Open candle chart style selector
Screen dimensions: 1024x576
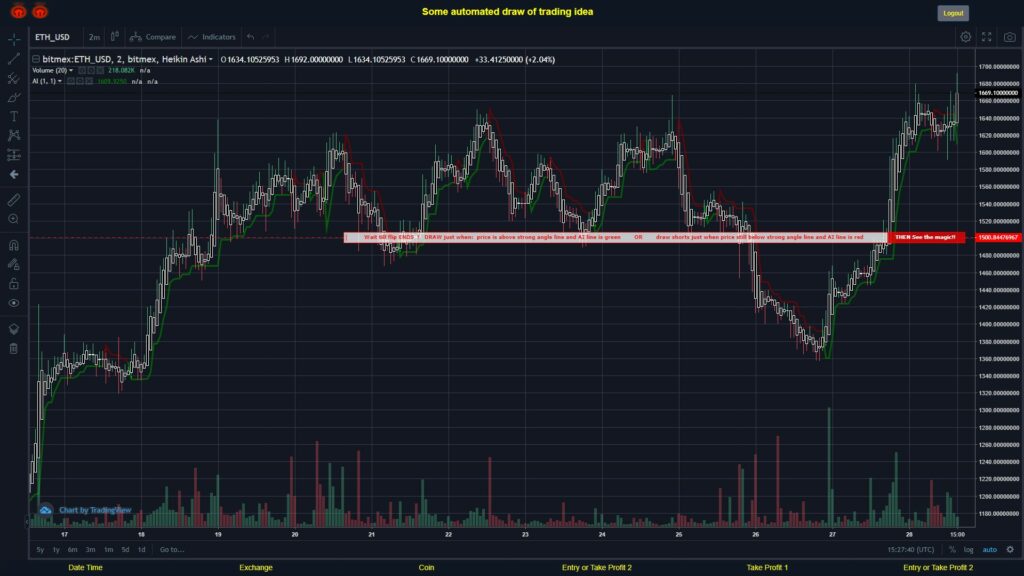(x=115, y=37)
